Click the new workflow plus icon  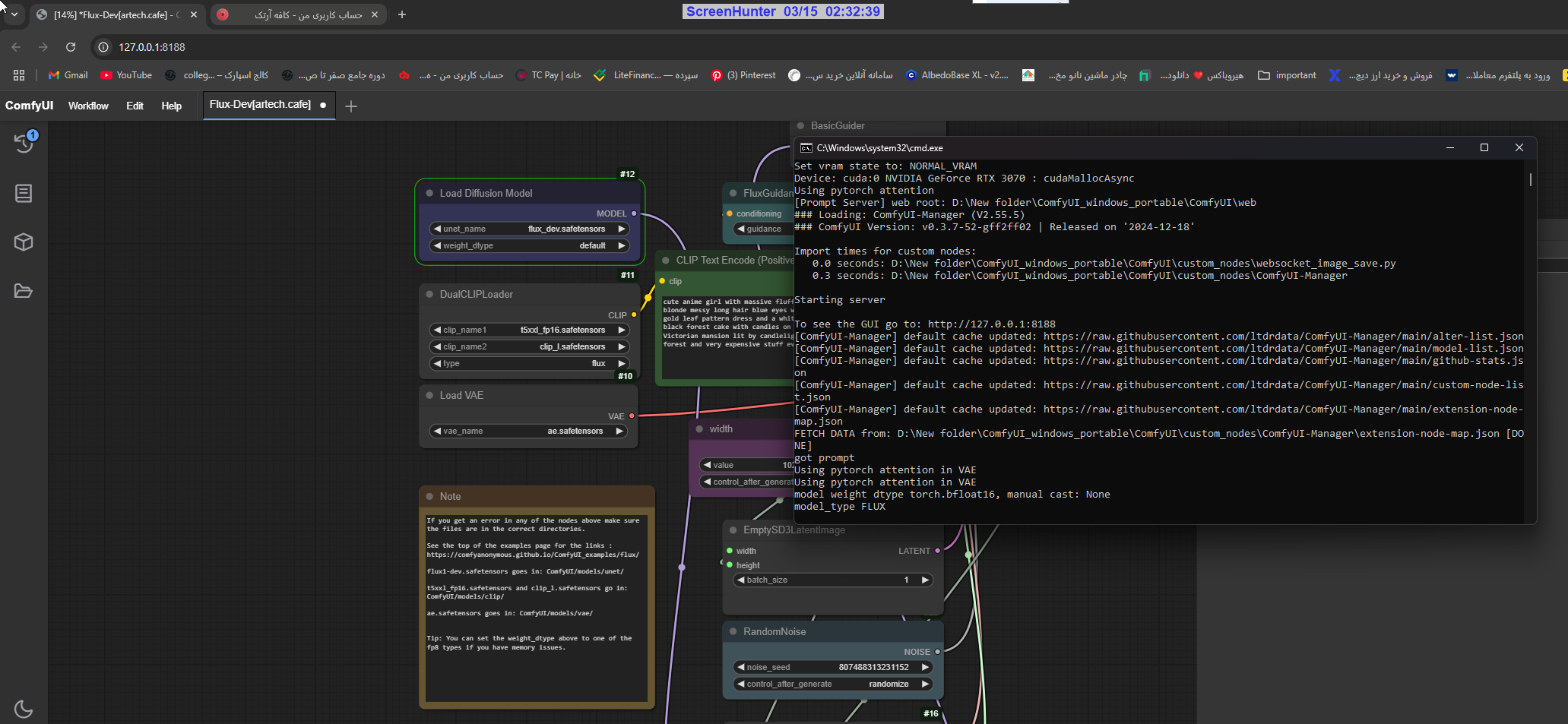[351, 106]
